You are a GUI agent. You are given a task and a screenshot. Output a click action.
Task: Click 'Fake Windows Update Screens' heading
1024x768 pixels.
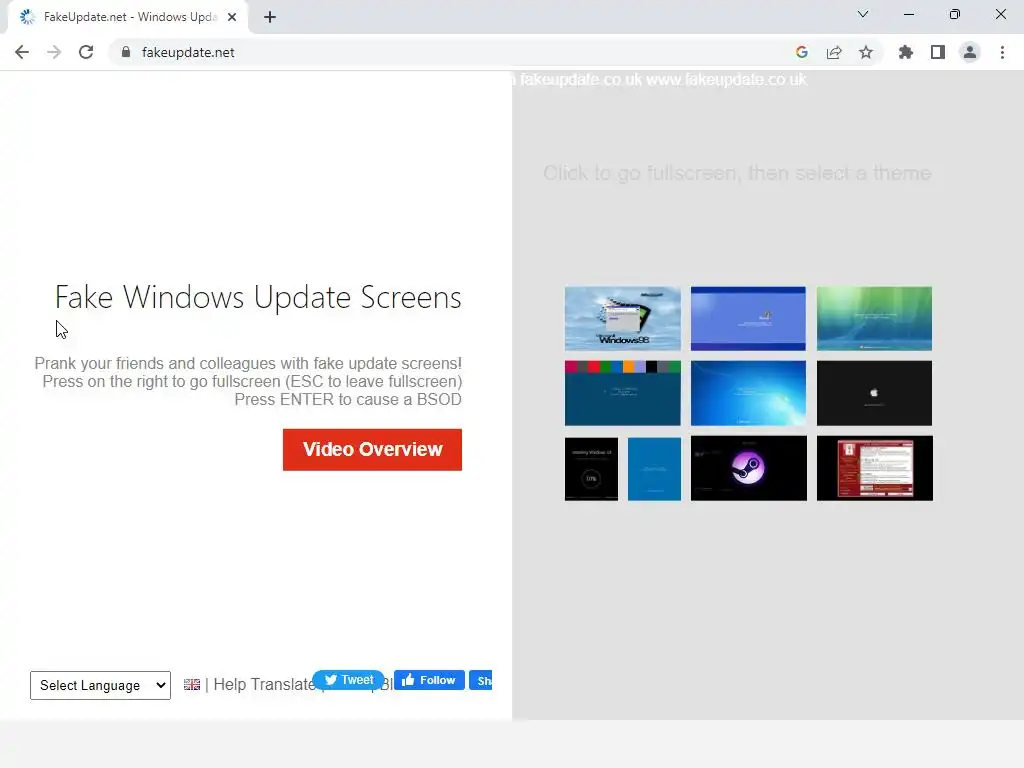pos(258,297)
